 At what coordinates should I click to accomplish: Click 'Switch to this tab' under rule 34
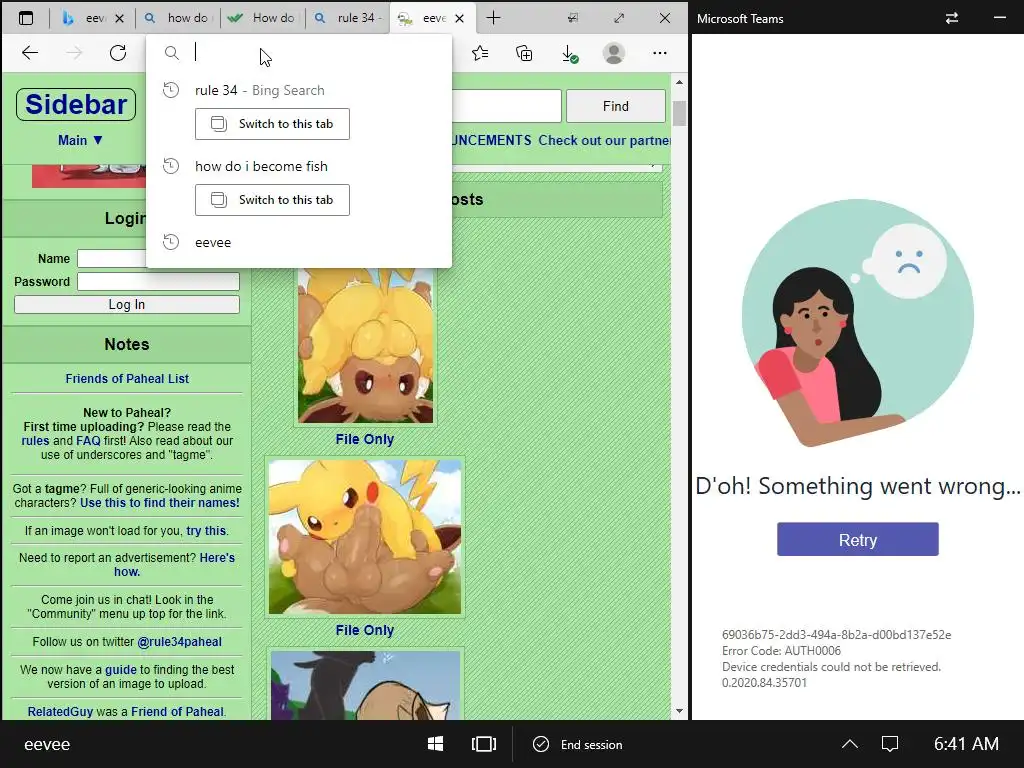272,124
